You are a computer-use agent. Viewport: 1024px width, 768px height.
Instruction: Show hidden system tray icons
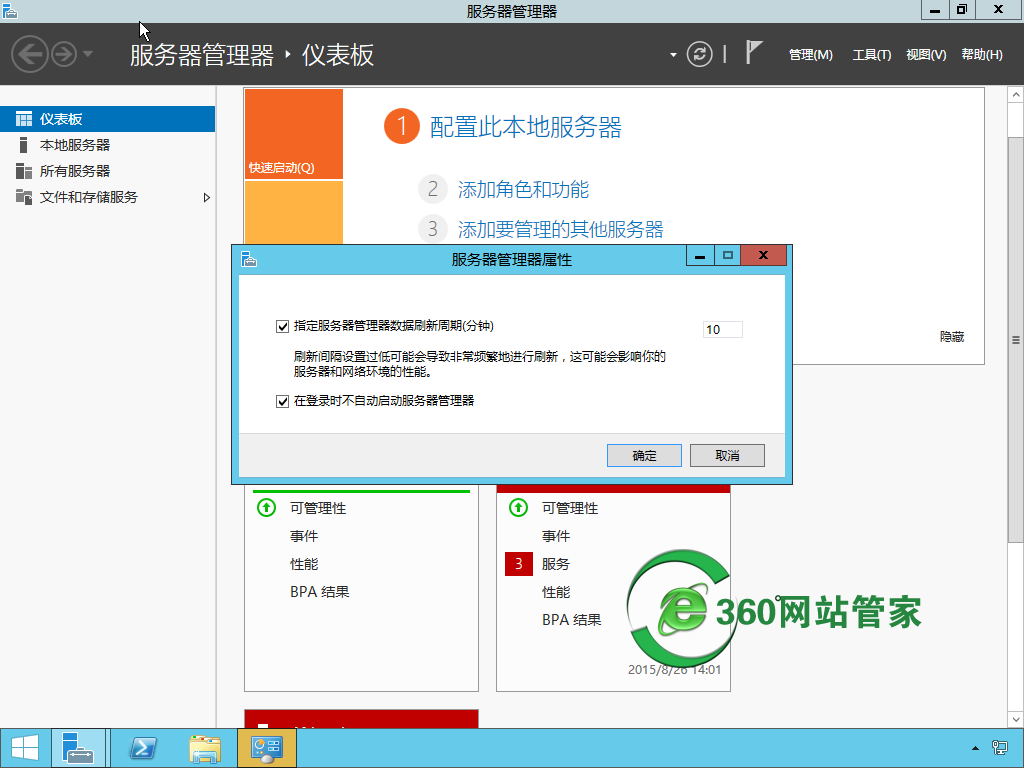coord(975,748)
